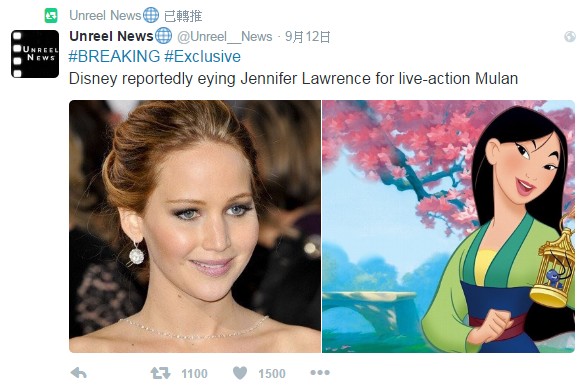
Task: Open the #Exclusive hashtag
Action: (x=203, y=56)
